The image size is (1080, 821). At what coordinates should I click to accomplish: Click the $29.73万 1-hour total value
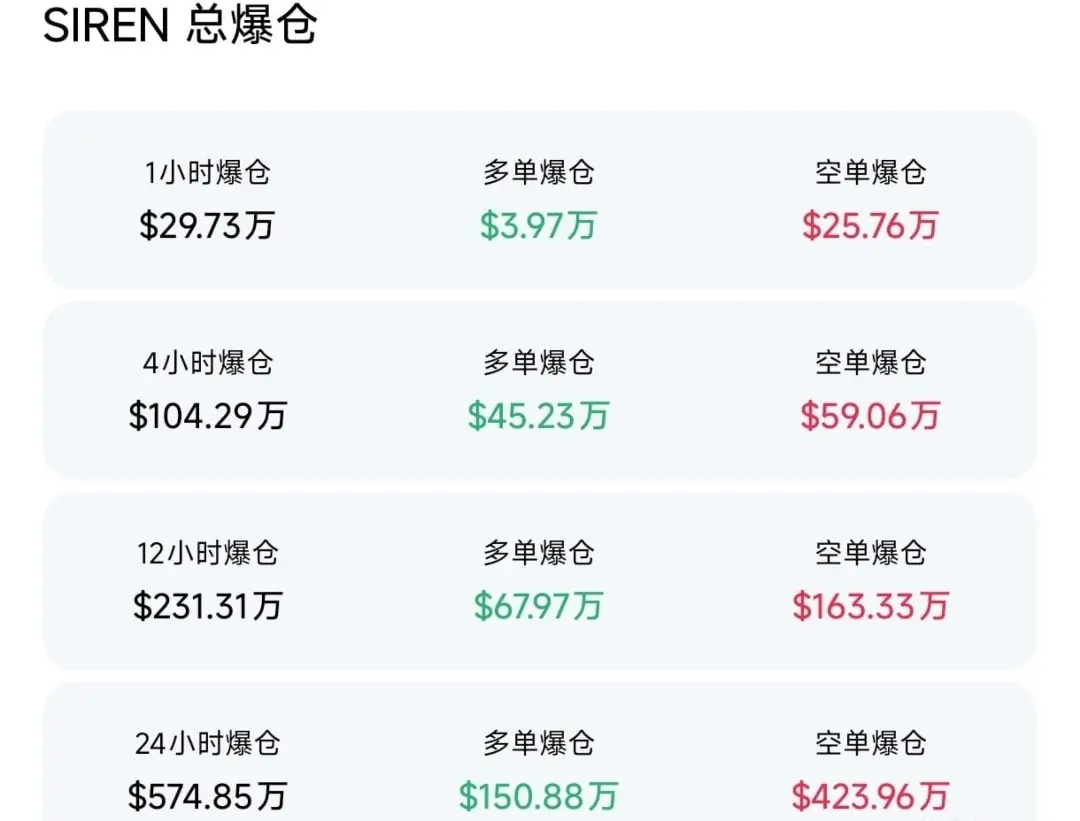tap(207, 225)
